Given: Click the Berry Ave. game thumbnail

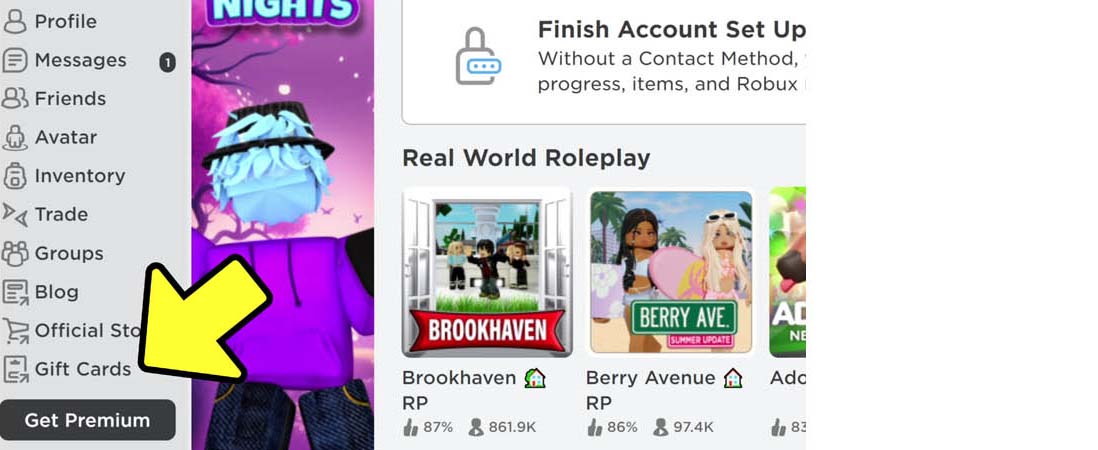Looking at the screenshot, I should click(x=671, y=272).
